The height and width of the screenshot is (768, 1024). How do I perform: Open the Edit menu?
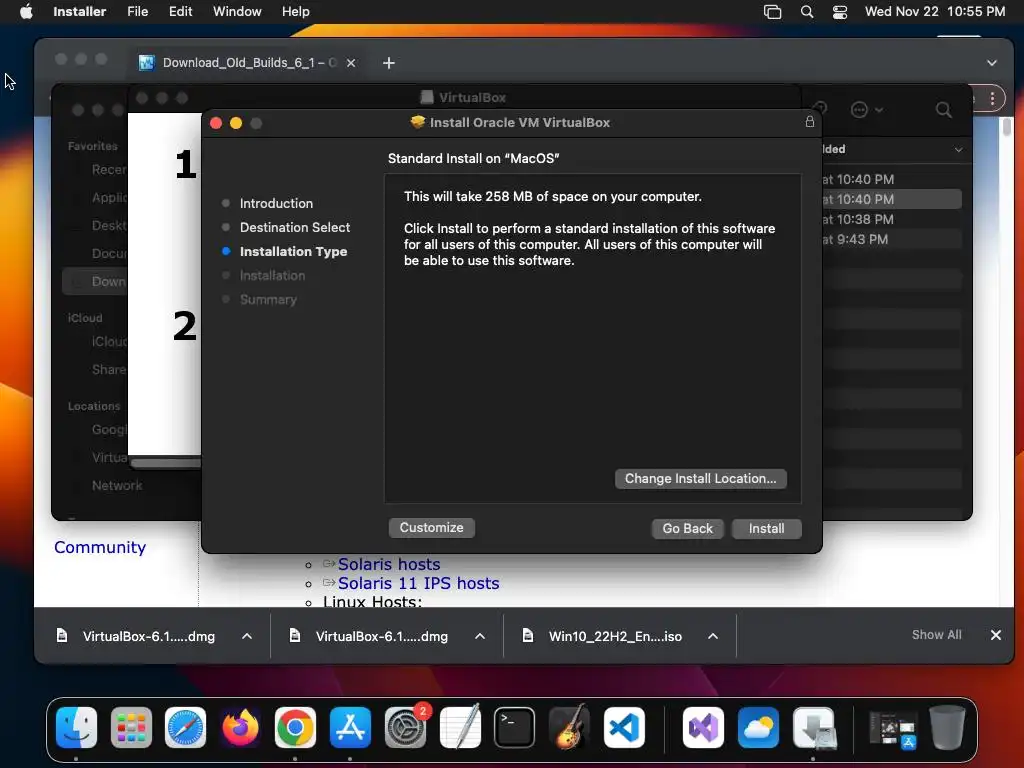tap(180, 11)
